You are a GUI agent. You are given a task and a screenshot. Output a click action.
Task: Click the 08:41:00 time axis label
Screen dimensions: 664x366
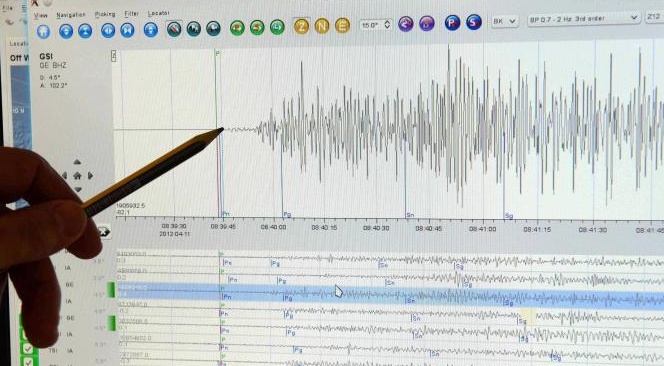tap(482, 229)
